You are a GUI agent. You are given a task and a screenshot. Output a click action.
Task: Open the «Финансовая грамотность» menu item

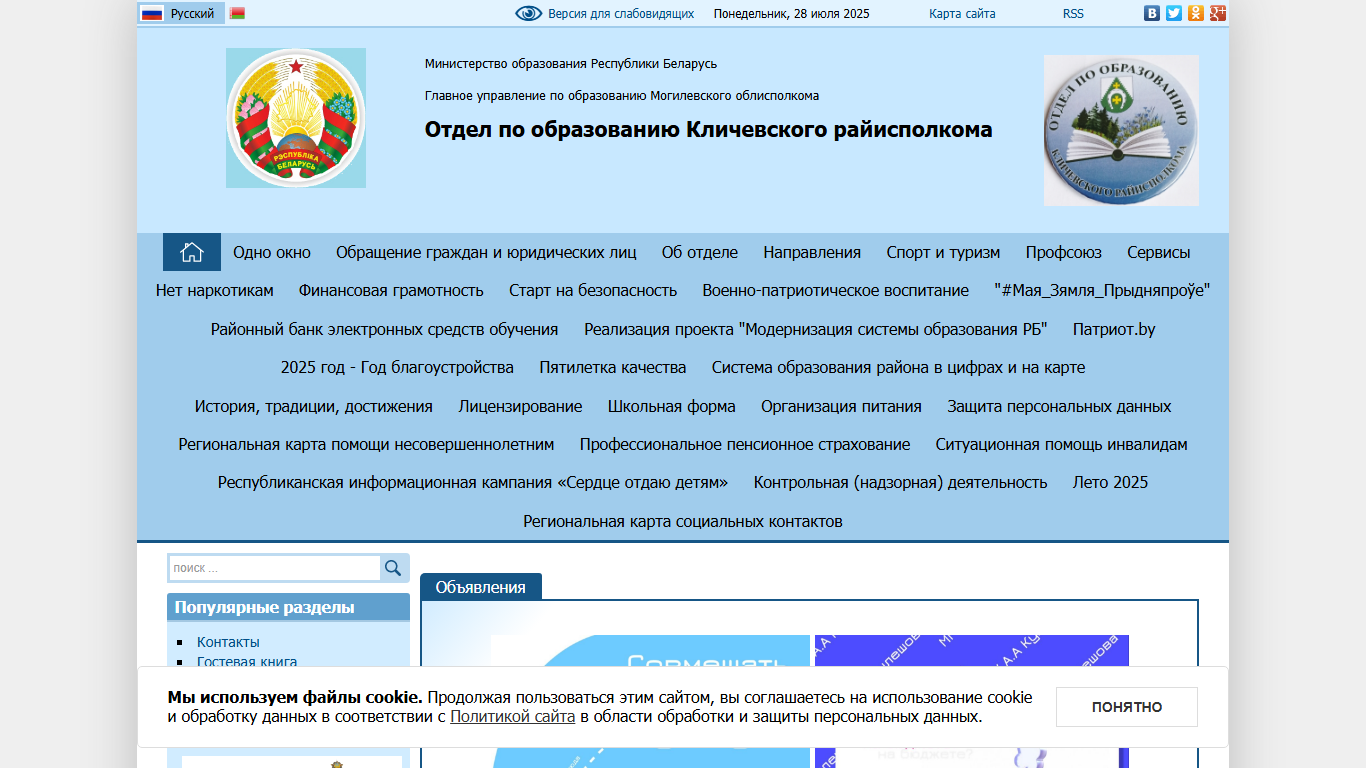point(391,291)
